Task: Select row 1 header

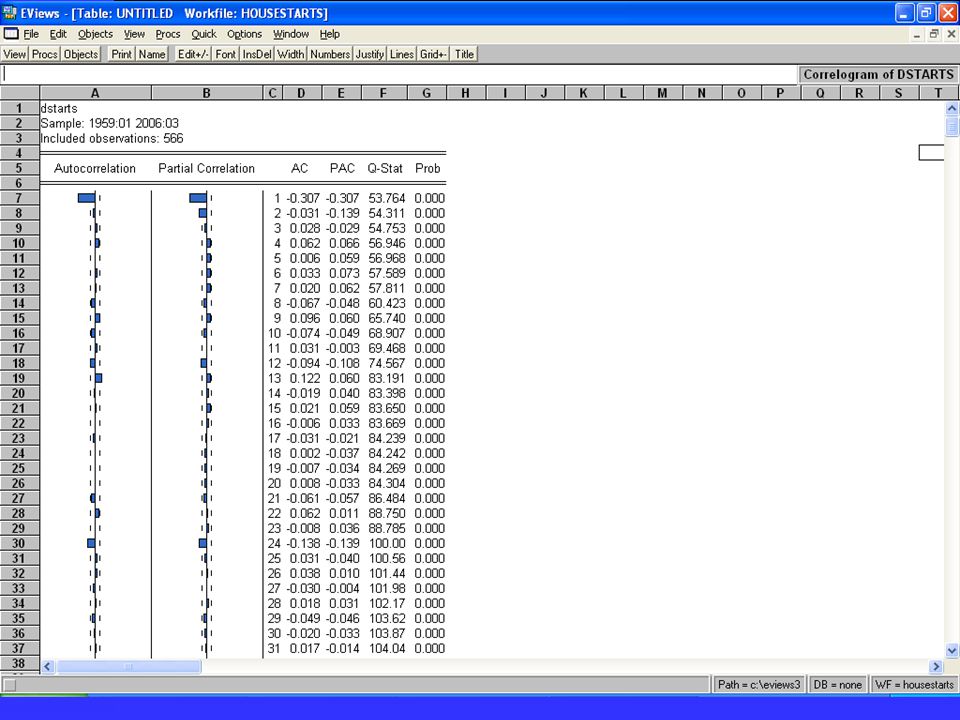Action: pos(19,108)
